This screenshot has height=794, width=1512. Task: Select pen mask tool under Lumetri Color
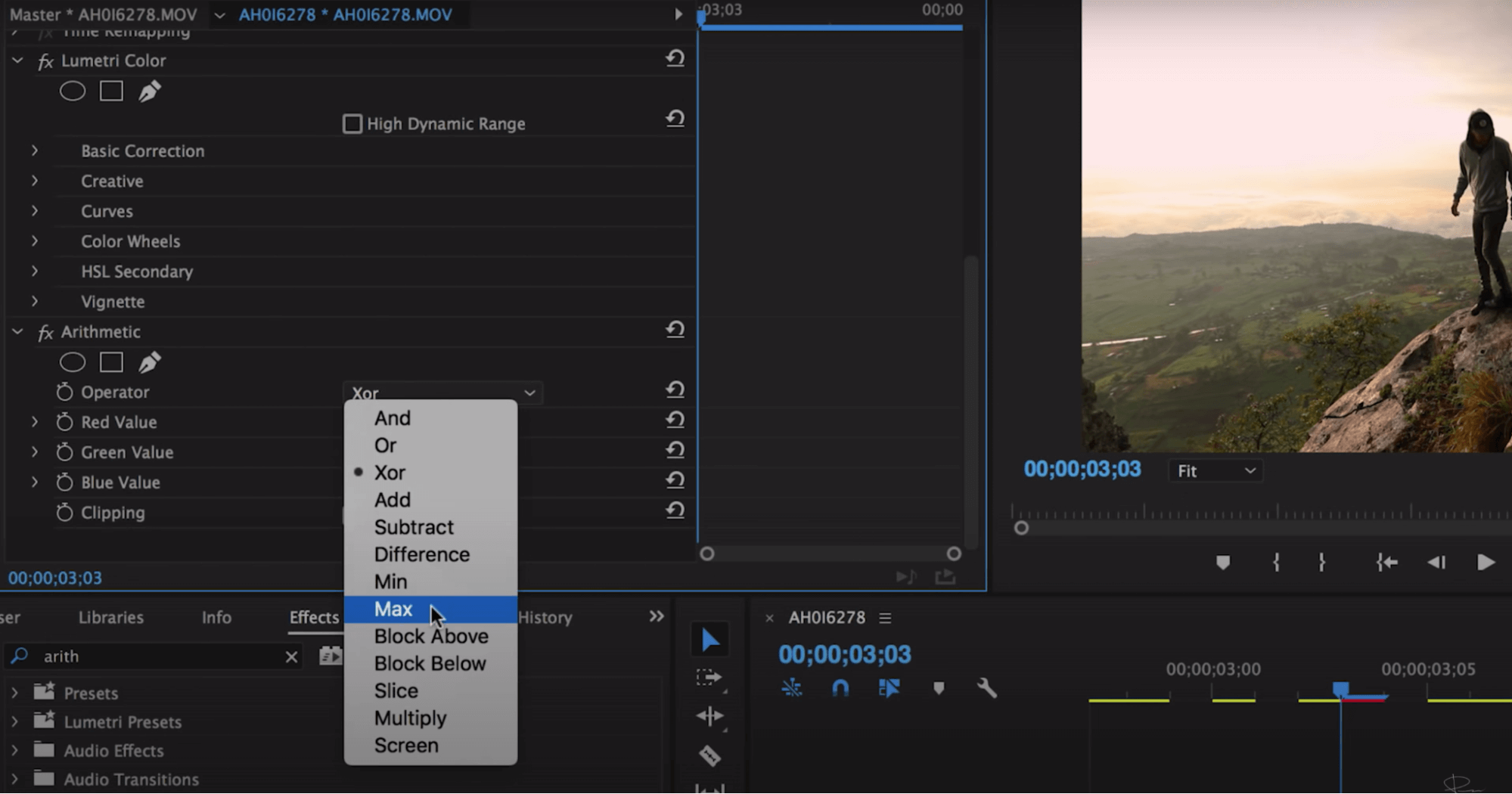(x=149, y=91)
